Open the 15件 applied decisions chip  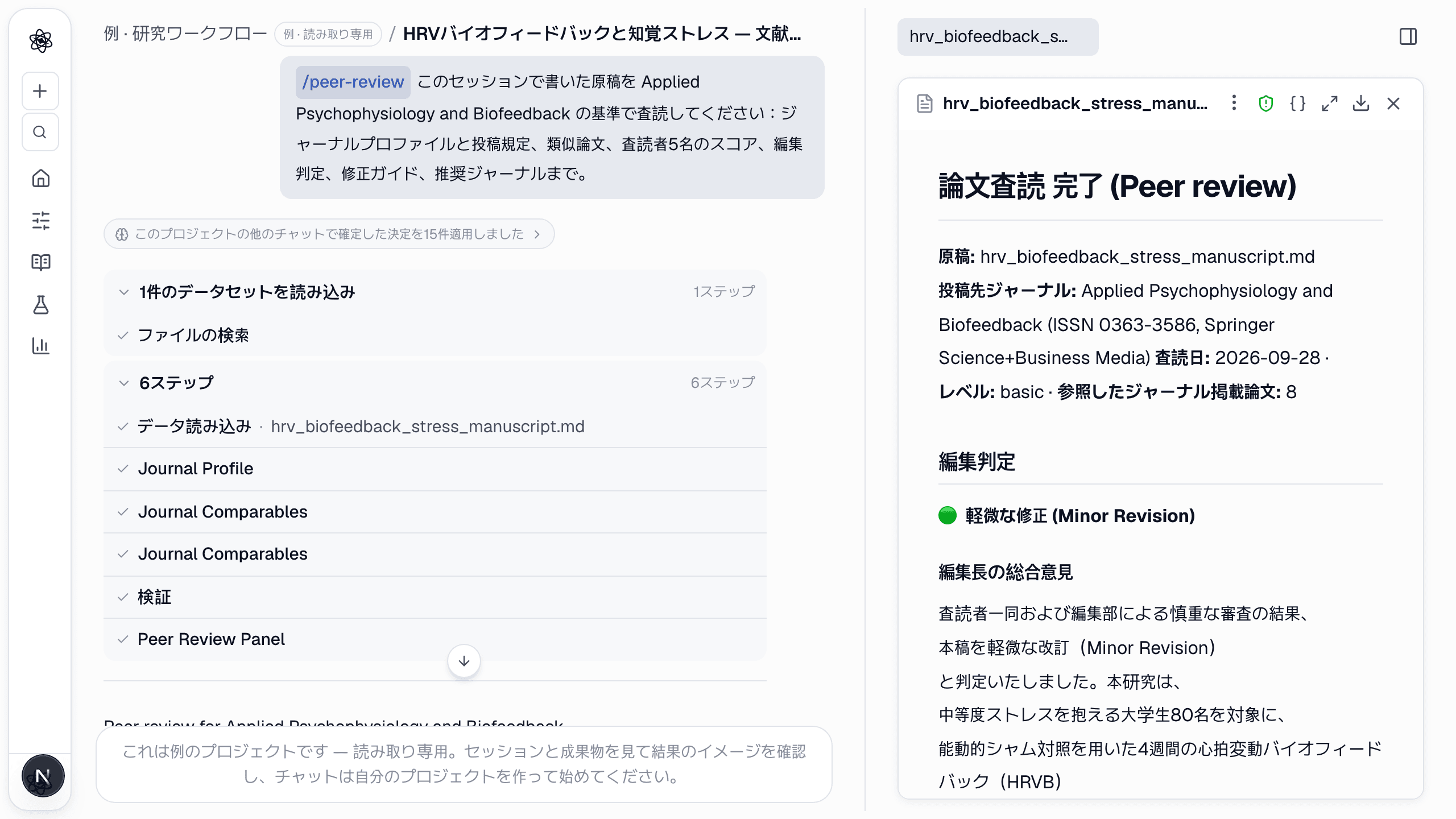tap(329, 234)
